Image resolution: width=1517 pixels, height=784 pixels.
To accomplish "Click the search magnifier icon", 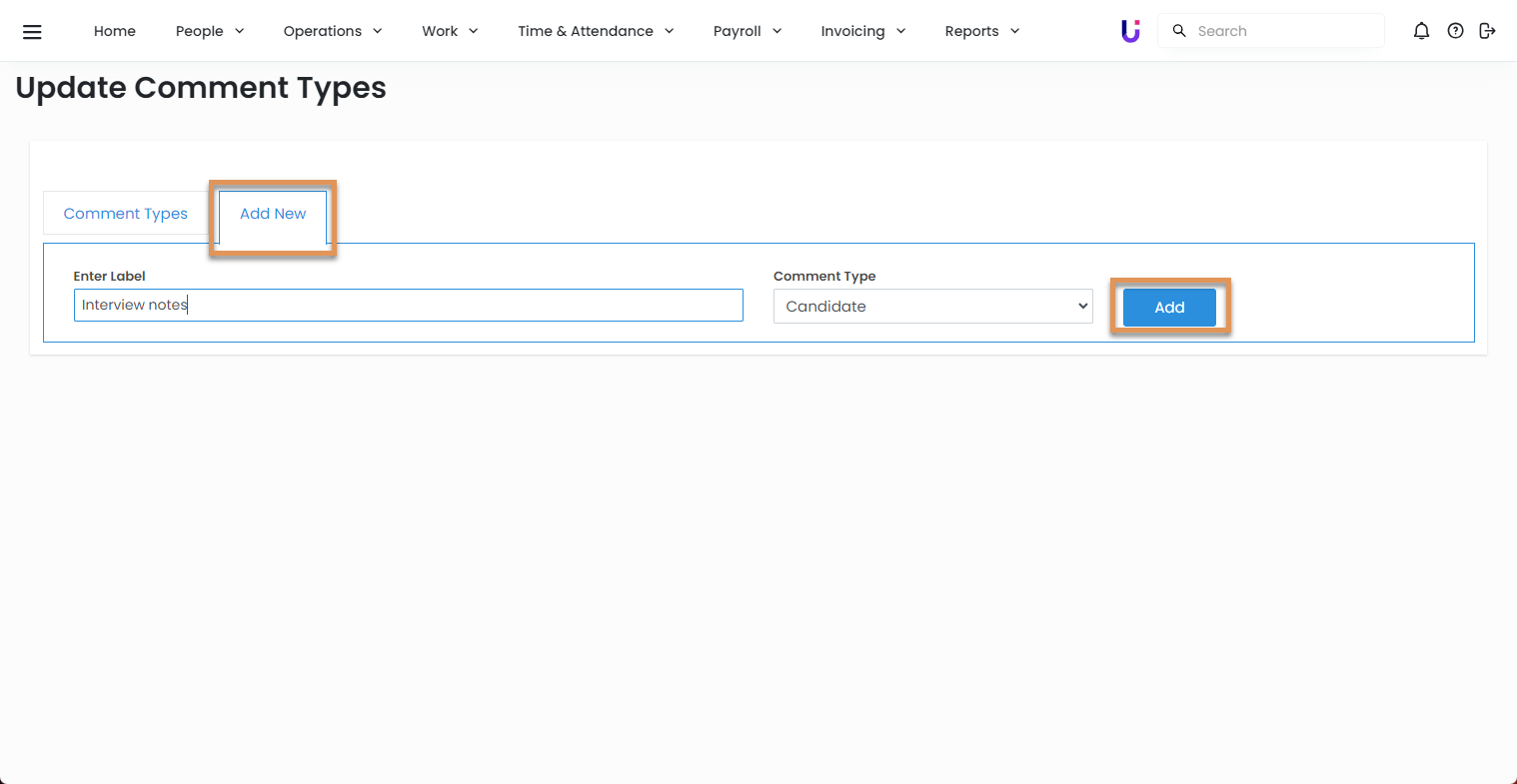I will pyautogui.click(x=1179, y=31).
